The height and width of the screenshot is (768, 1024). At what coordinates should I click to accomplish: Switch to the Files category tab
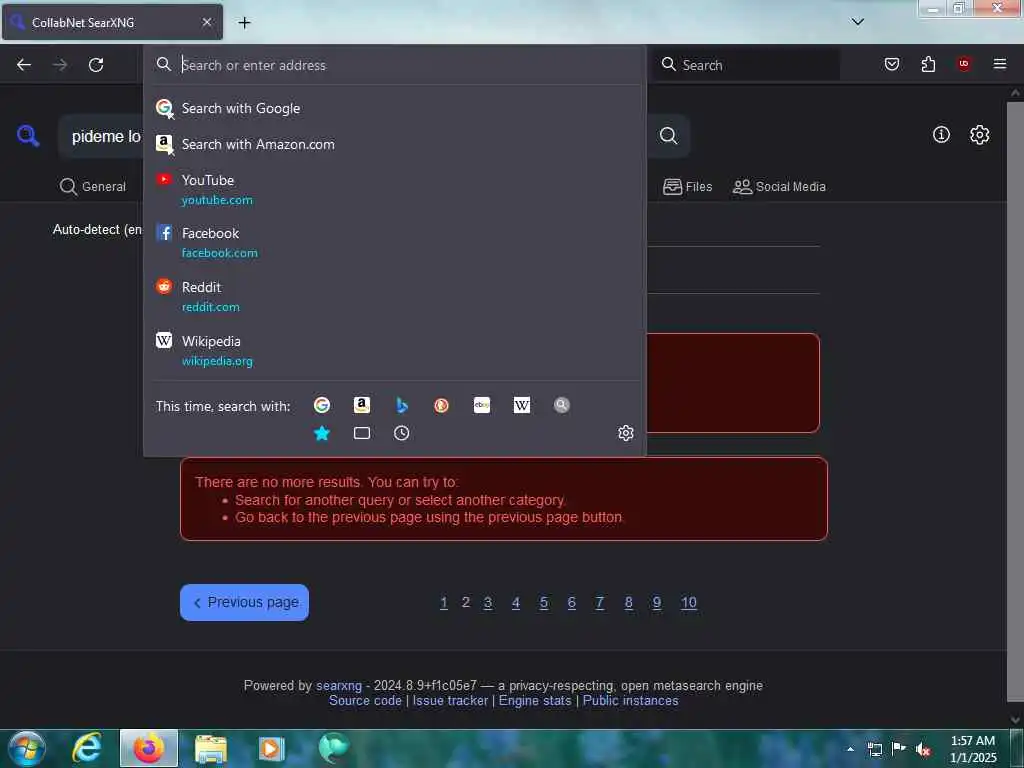(x=688, y=187)
